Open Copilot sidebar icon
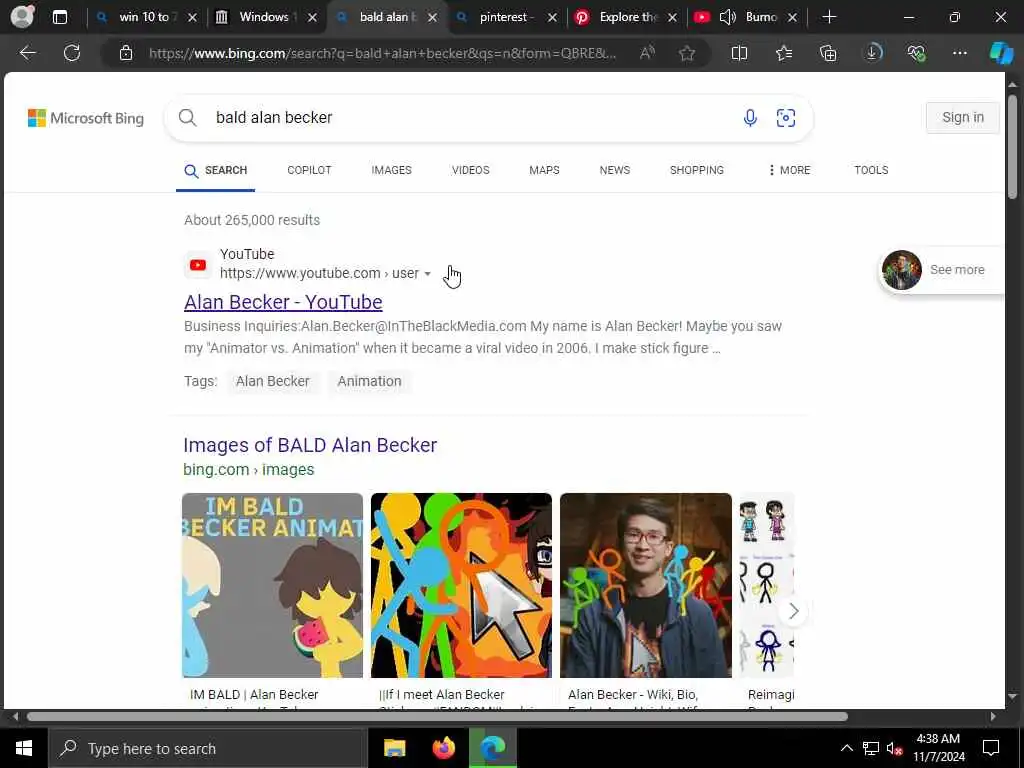Image resolution: width=1024 pixels, height=768 pixels. (x=1001, y=53)
